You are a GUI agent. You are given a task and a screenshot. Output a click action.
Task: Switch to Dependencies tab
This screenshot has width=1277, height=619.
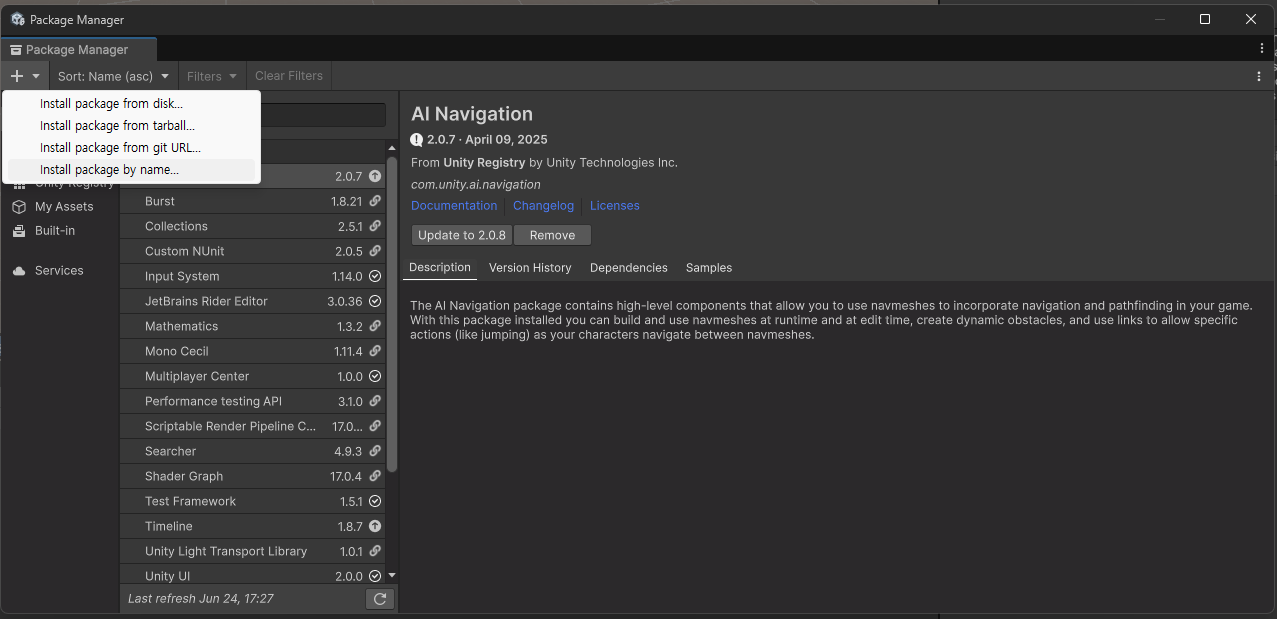[x=628, y=268]
